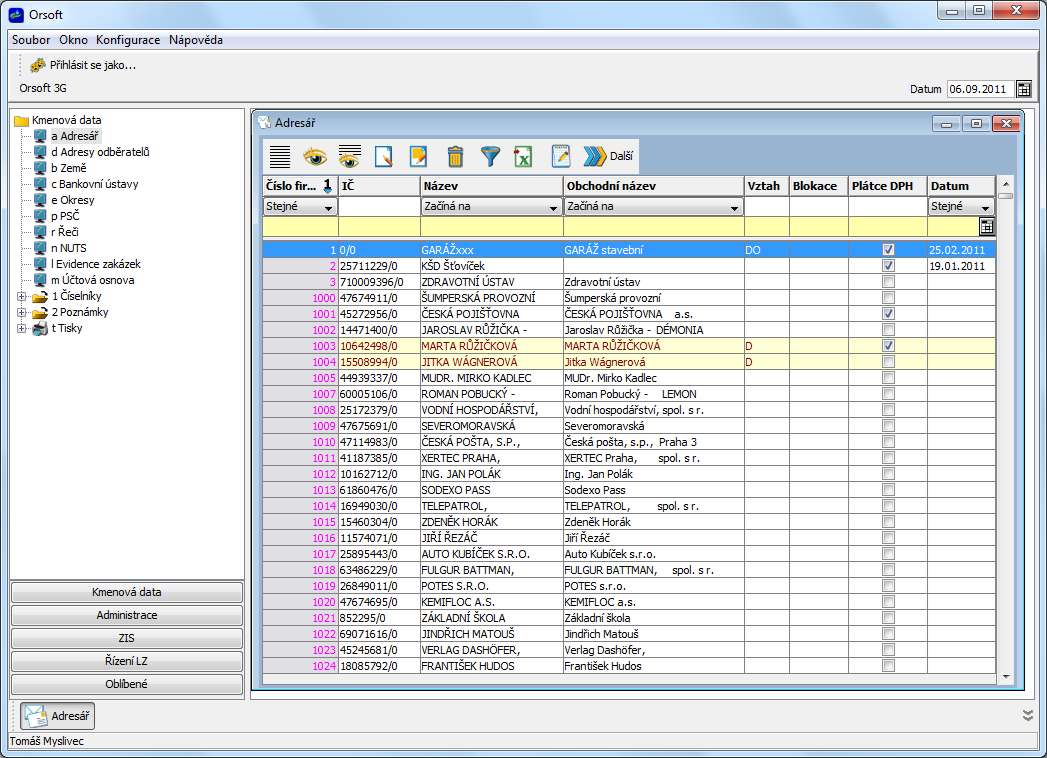Click the keys icon for Přihlásit se jako
This screenshot has width=1047, height=758.
[38, 65]
